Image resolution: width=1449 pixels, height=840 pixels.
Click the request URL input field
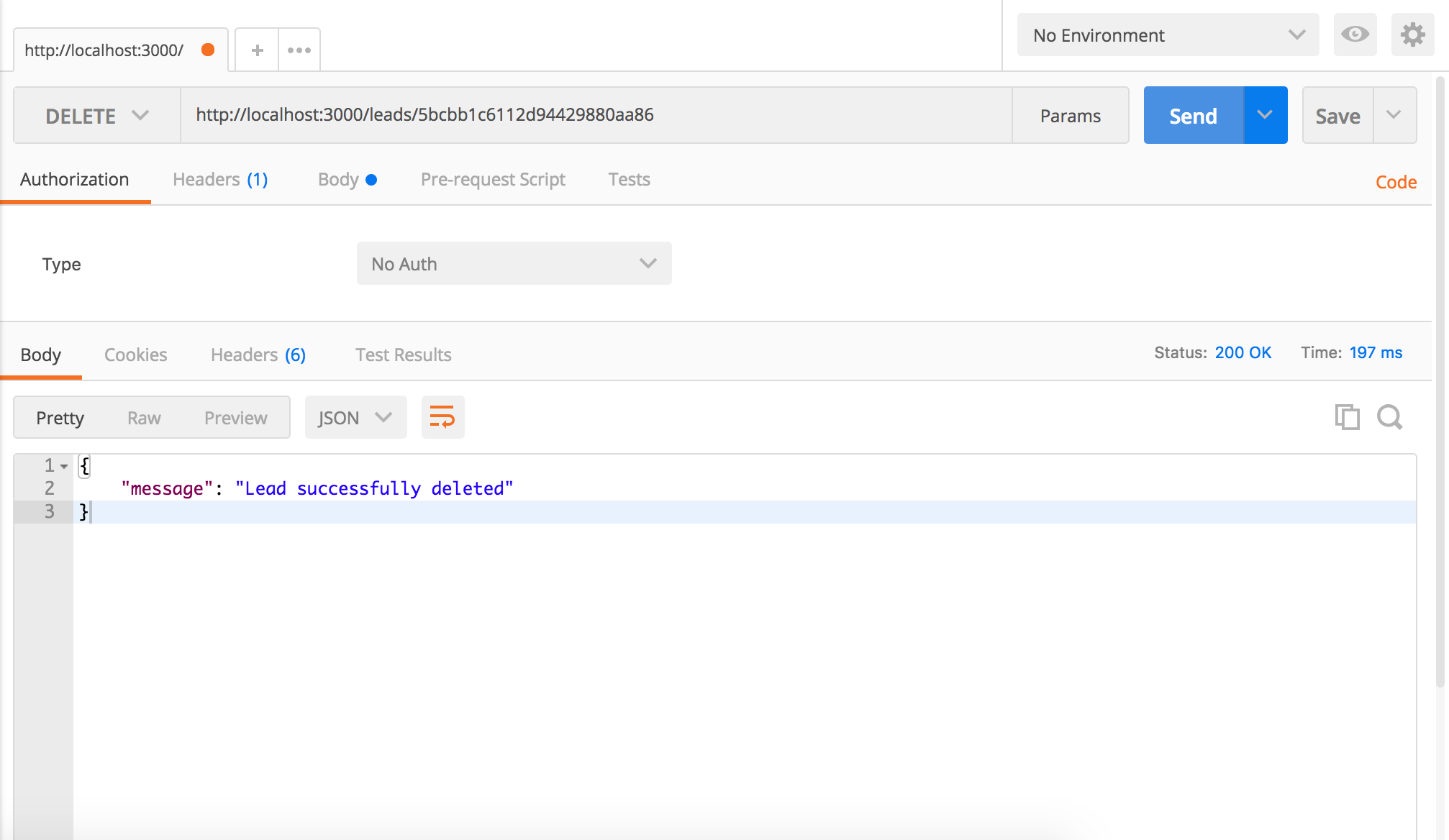[x=596, y=115]
